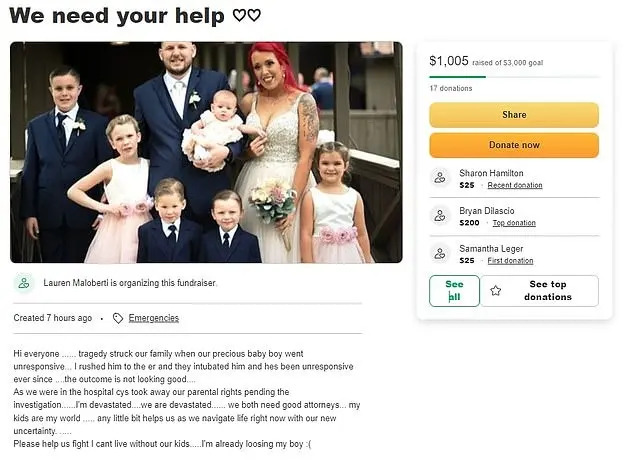
Task: Click the Share button
Action: (514, 115)
